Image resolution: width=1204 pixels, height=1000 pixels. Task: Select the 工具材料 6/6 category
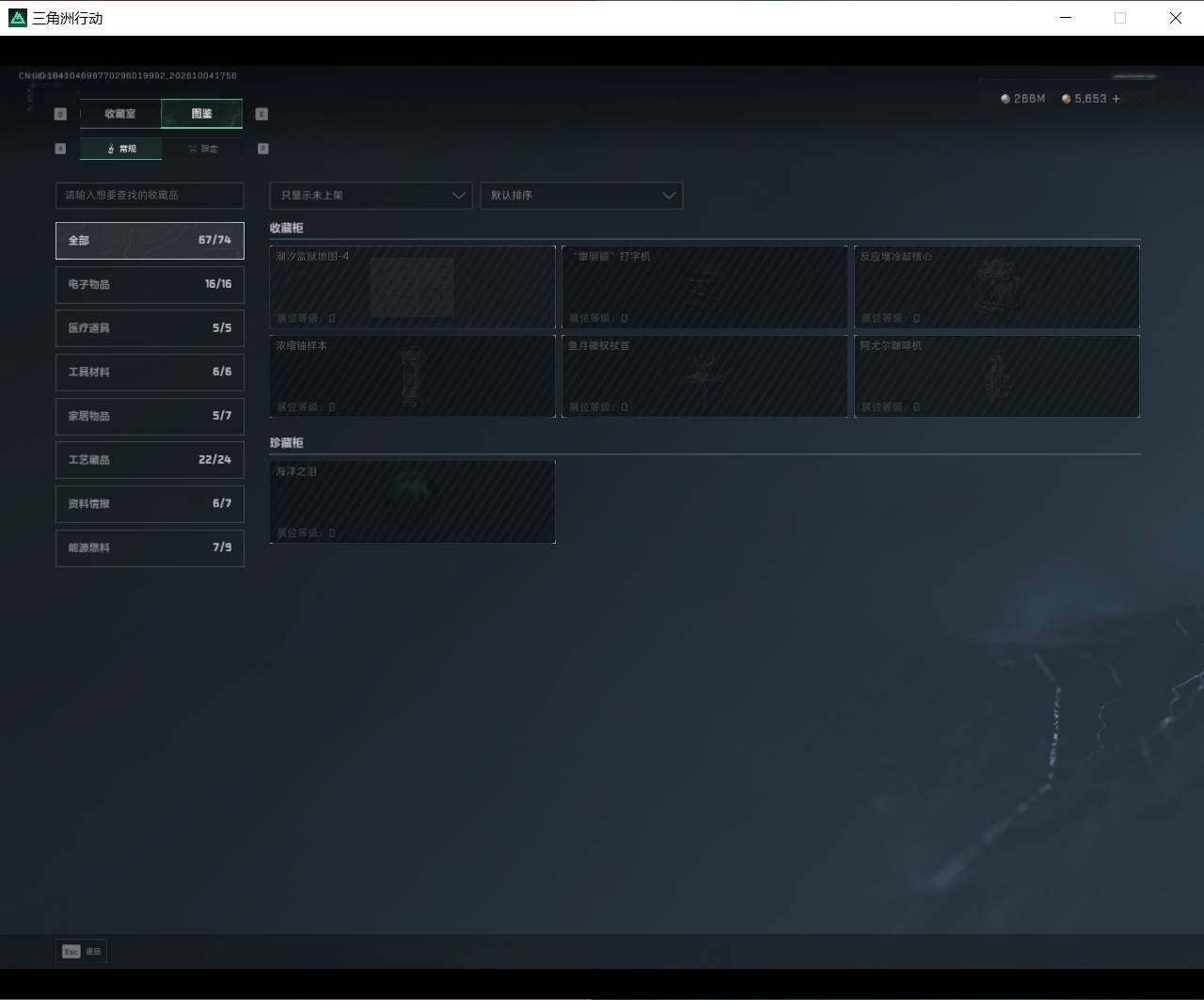click(x=150, y=372)
